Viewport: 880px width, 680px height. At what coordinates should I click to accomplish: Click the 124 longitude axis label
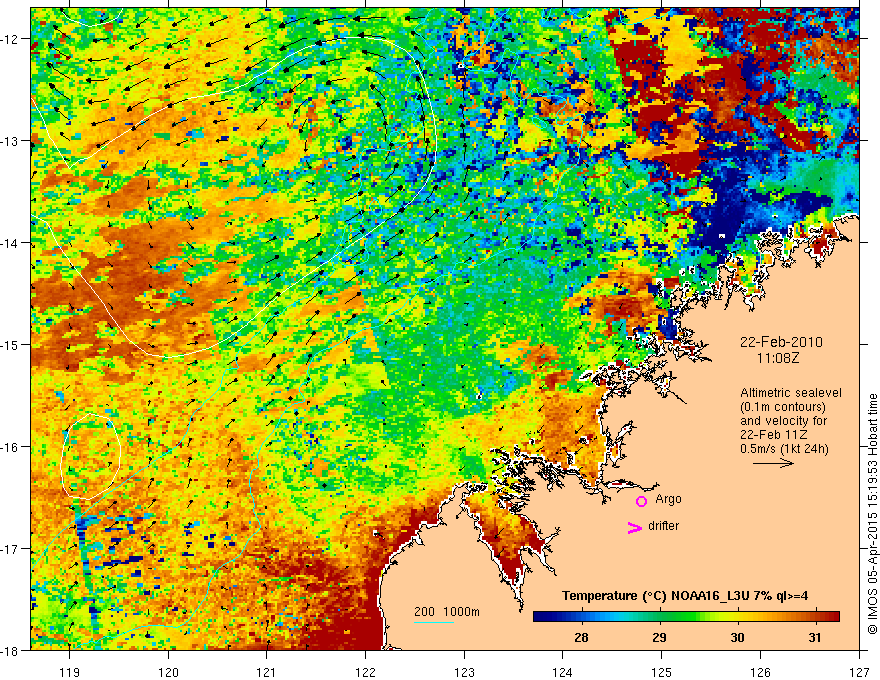tap(563, 672)
